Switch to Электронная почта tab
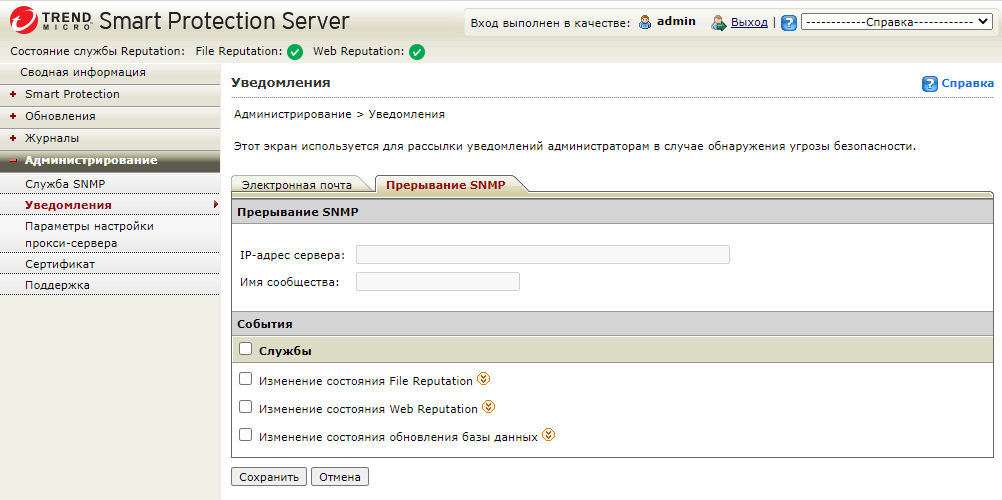1002x500 pixels. 297,185
